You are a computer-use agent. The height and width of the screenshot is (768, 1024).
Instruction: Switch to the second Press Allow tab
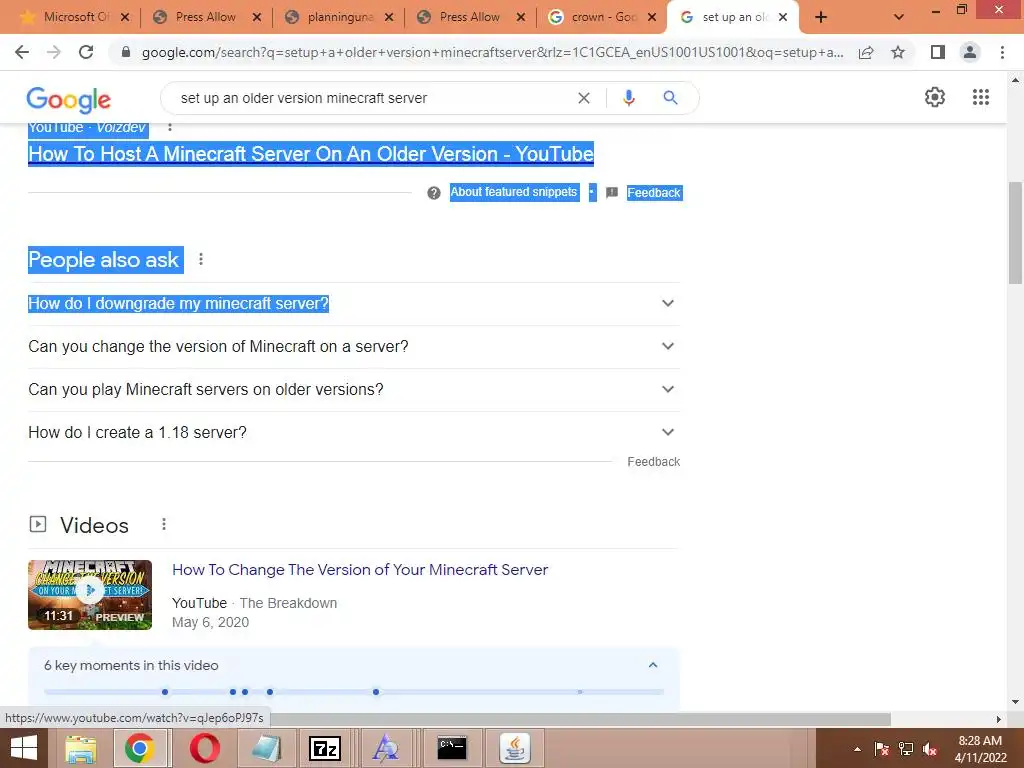click(469, 17)
